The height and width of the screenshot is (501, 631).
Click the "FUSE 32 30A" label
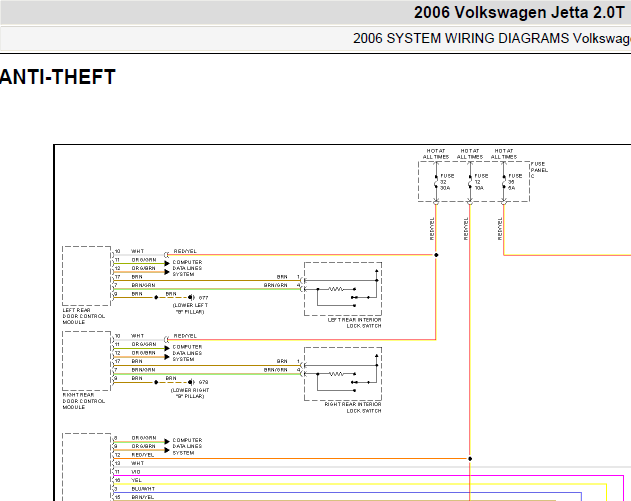[x=447, y=182]
